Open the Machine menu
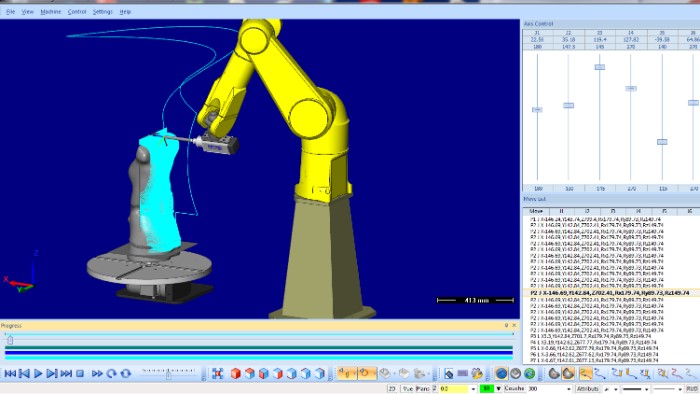Screen dimensions: 700x394 (x=50, y=12)
